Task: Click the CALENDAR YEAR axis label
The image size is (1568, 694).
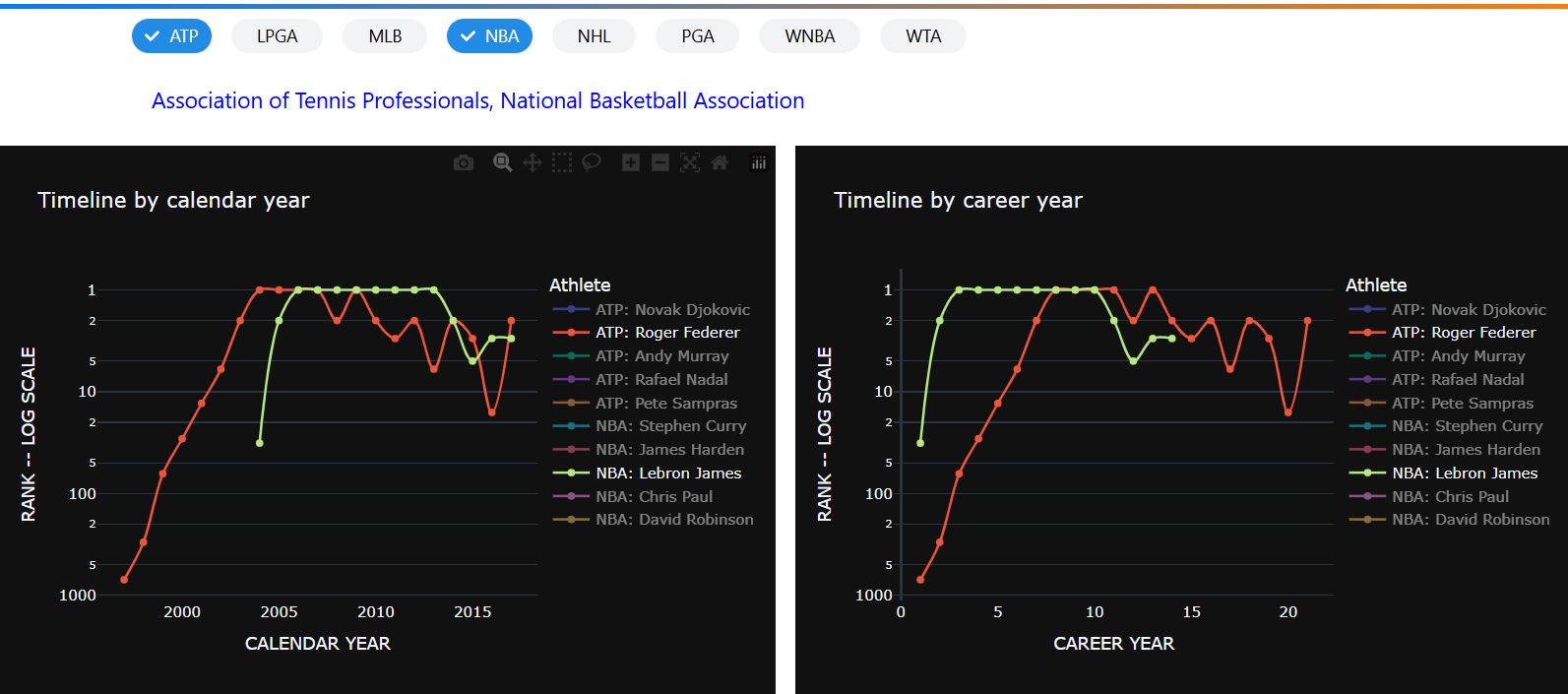Action: point(318,643)
